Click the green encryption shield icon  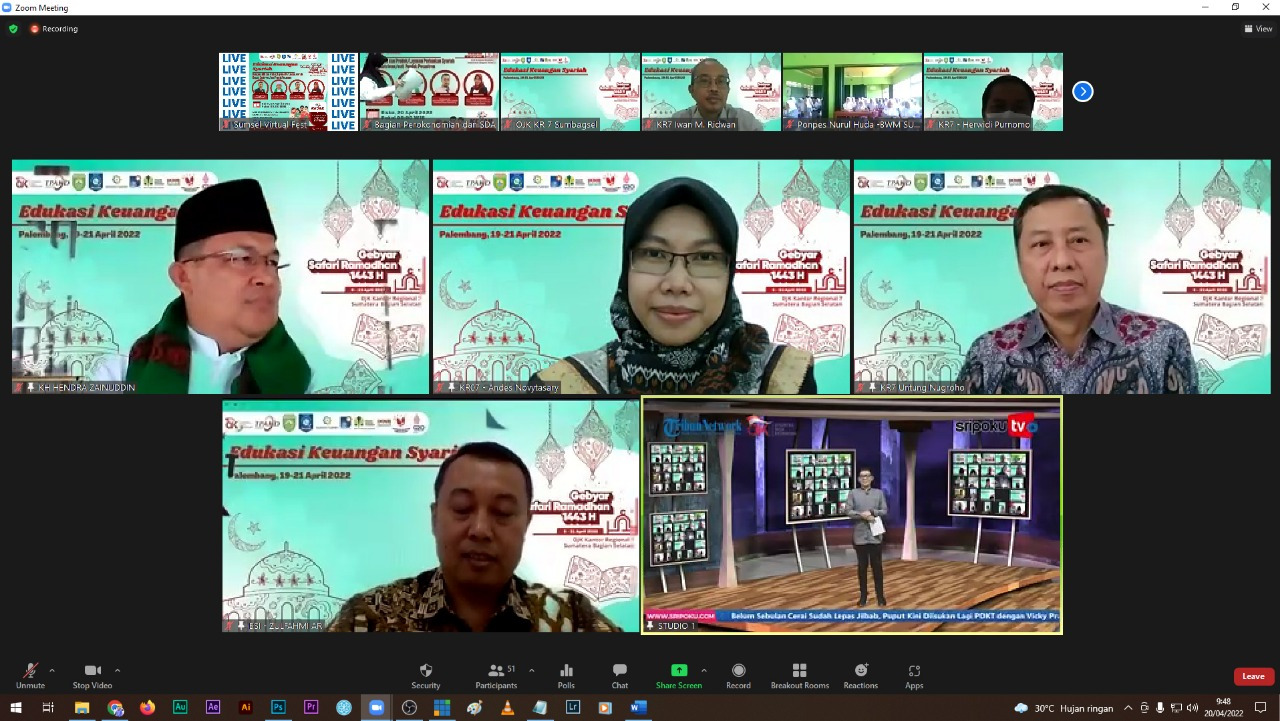point(13,29)
